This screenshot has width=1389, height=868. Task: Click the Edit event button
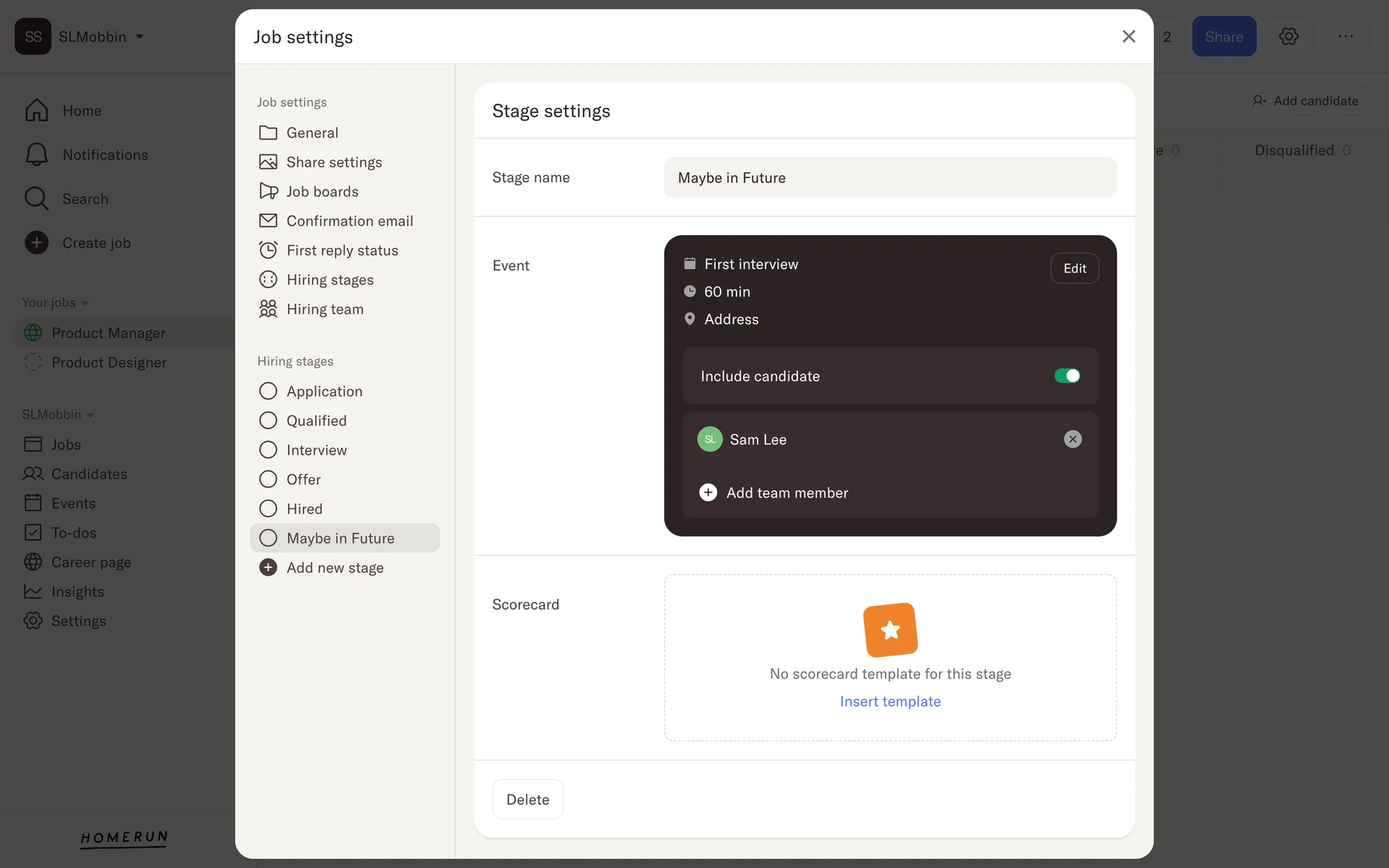pyautogui.click(x=1074, y=268)
